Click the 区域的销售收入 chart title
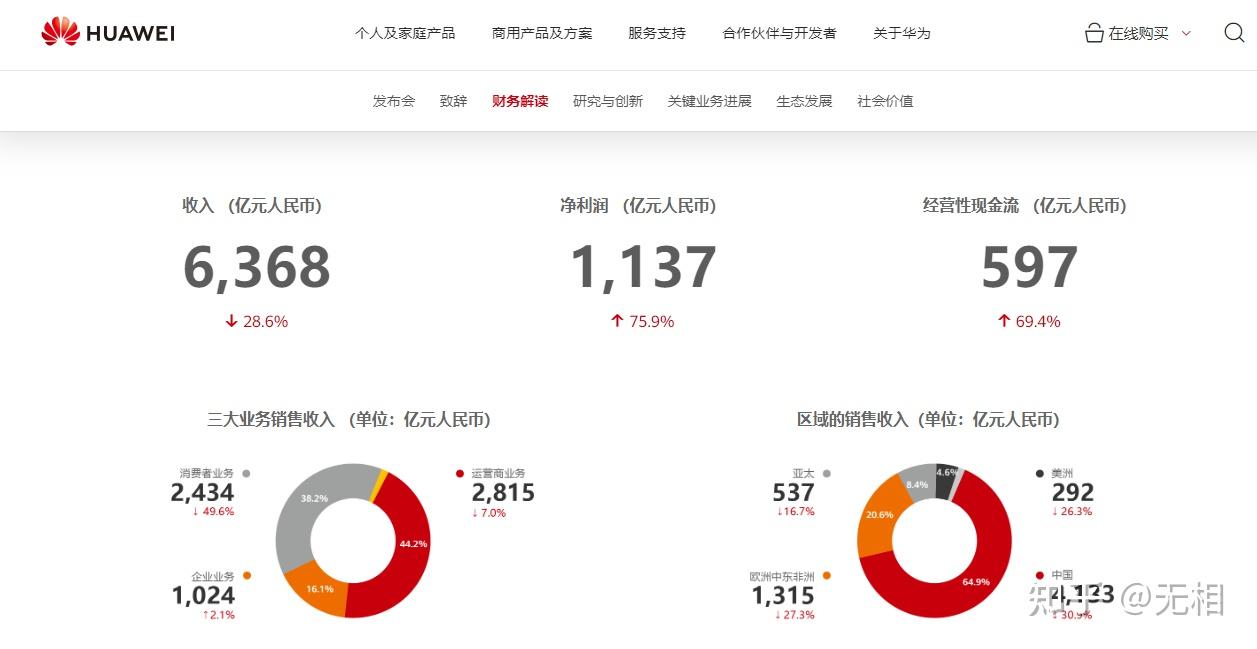 tap(928, 419)
